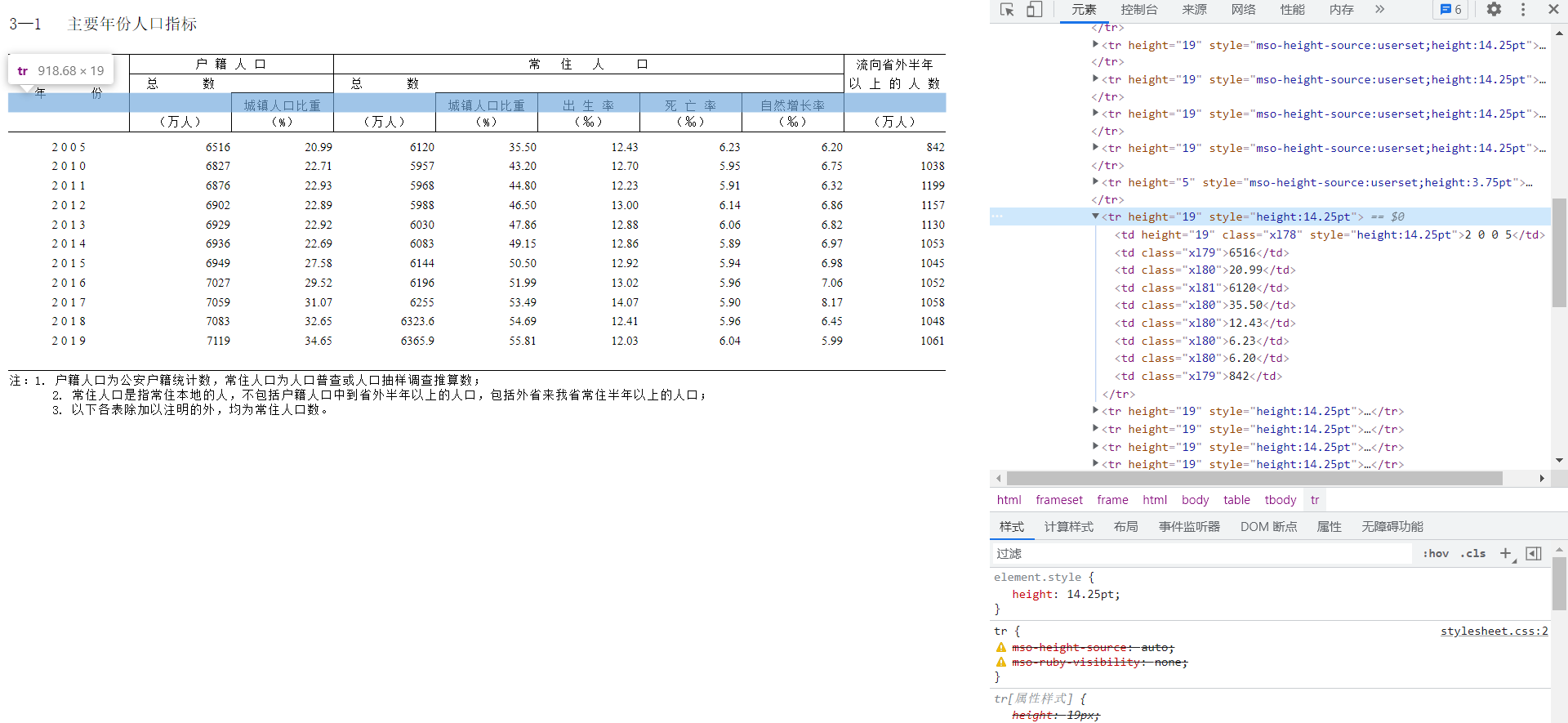Show more DevTools tabs chevron
Image resolution: width=1568 pixels, height=723 pixels.
coord(1380,10)
